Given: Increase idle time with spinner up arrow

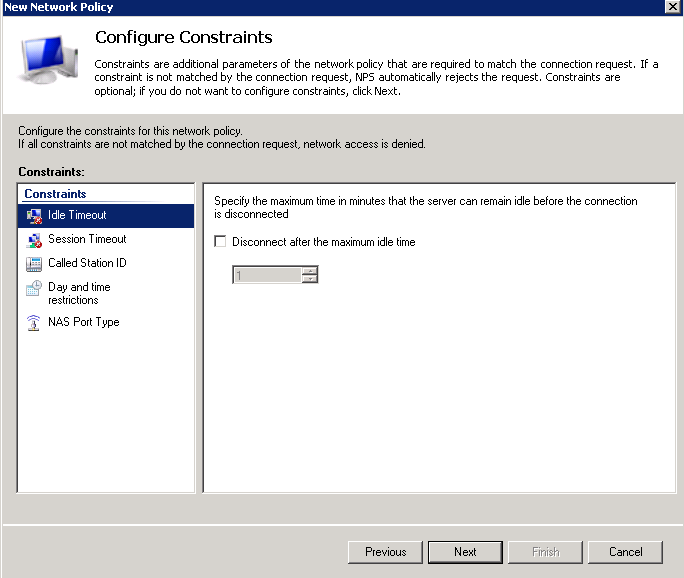Looking at the screenshot, I should coord(310,271).
